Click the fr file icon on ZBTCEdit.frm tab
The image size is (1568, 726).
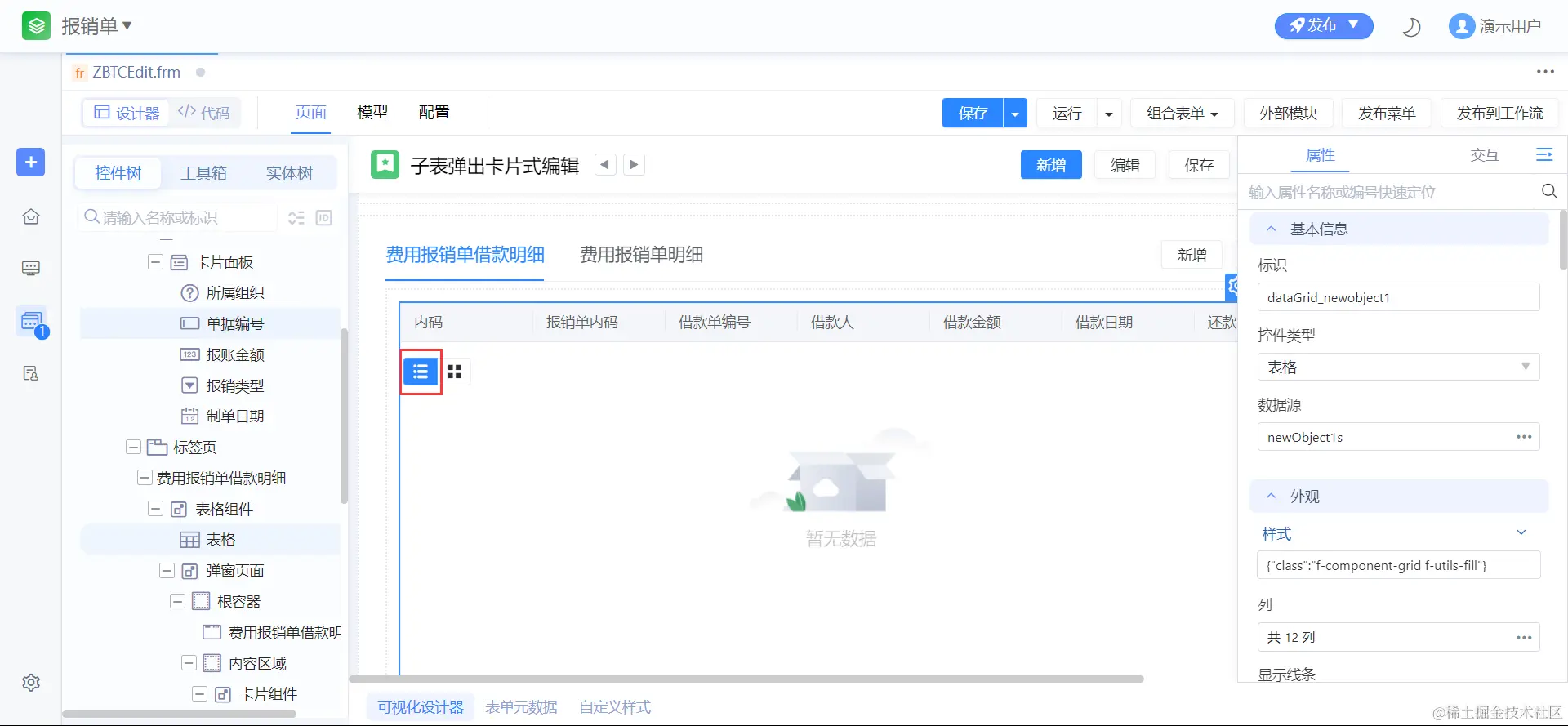80,73
